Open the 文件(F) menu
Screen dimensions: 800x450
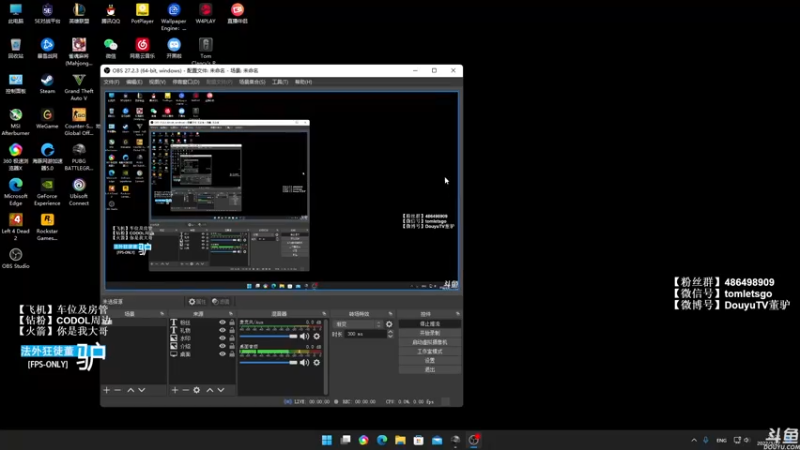(x=111, y=82)
